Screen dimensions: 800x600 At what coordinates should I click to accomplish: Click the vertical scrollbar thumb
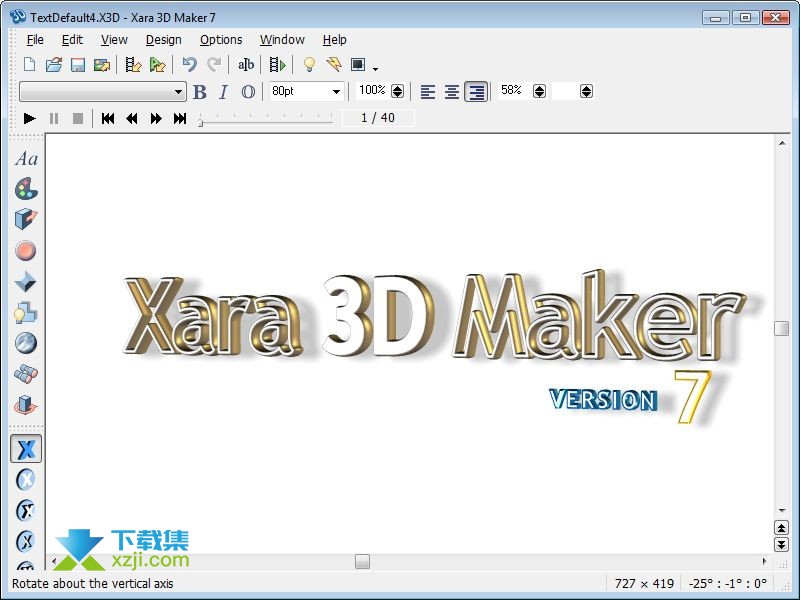pyautogui.click(x=781, y=328)
